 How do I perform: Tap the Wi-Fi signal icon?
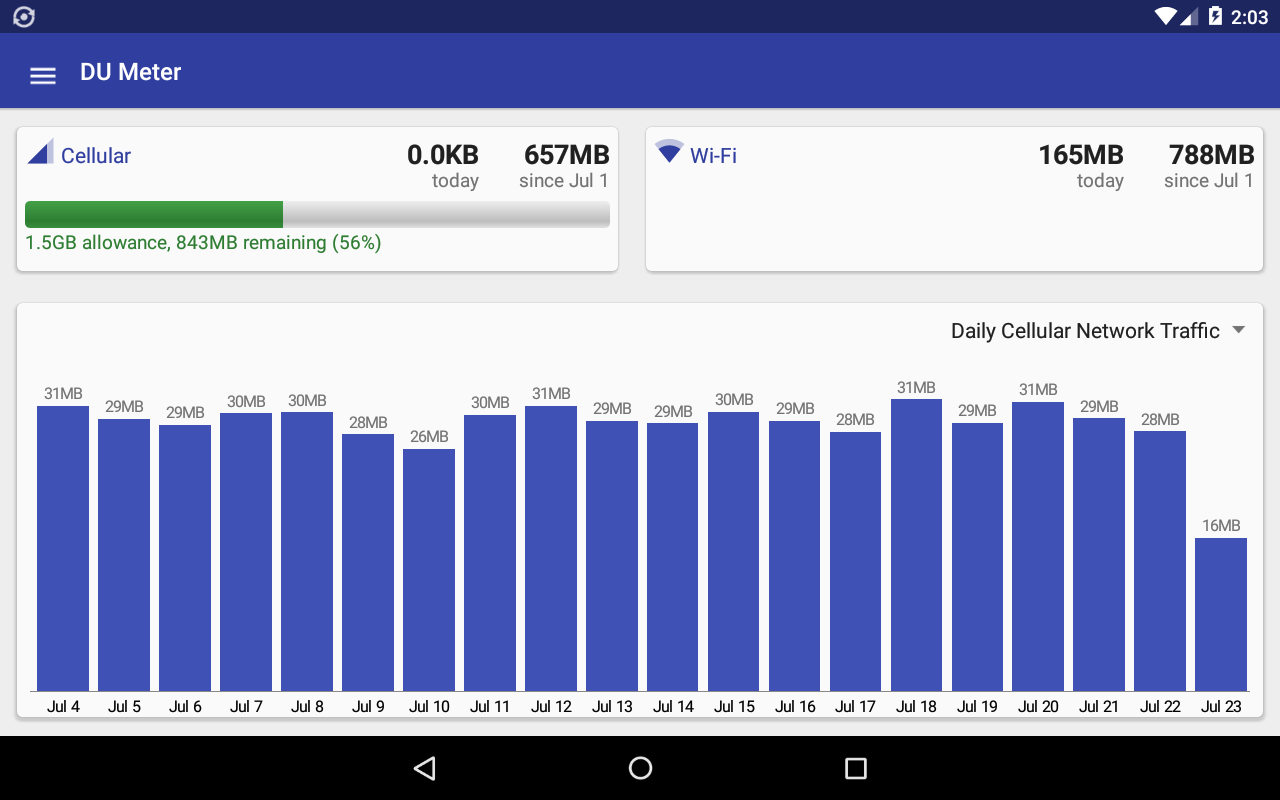669,152
